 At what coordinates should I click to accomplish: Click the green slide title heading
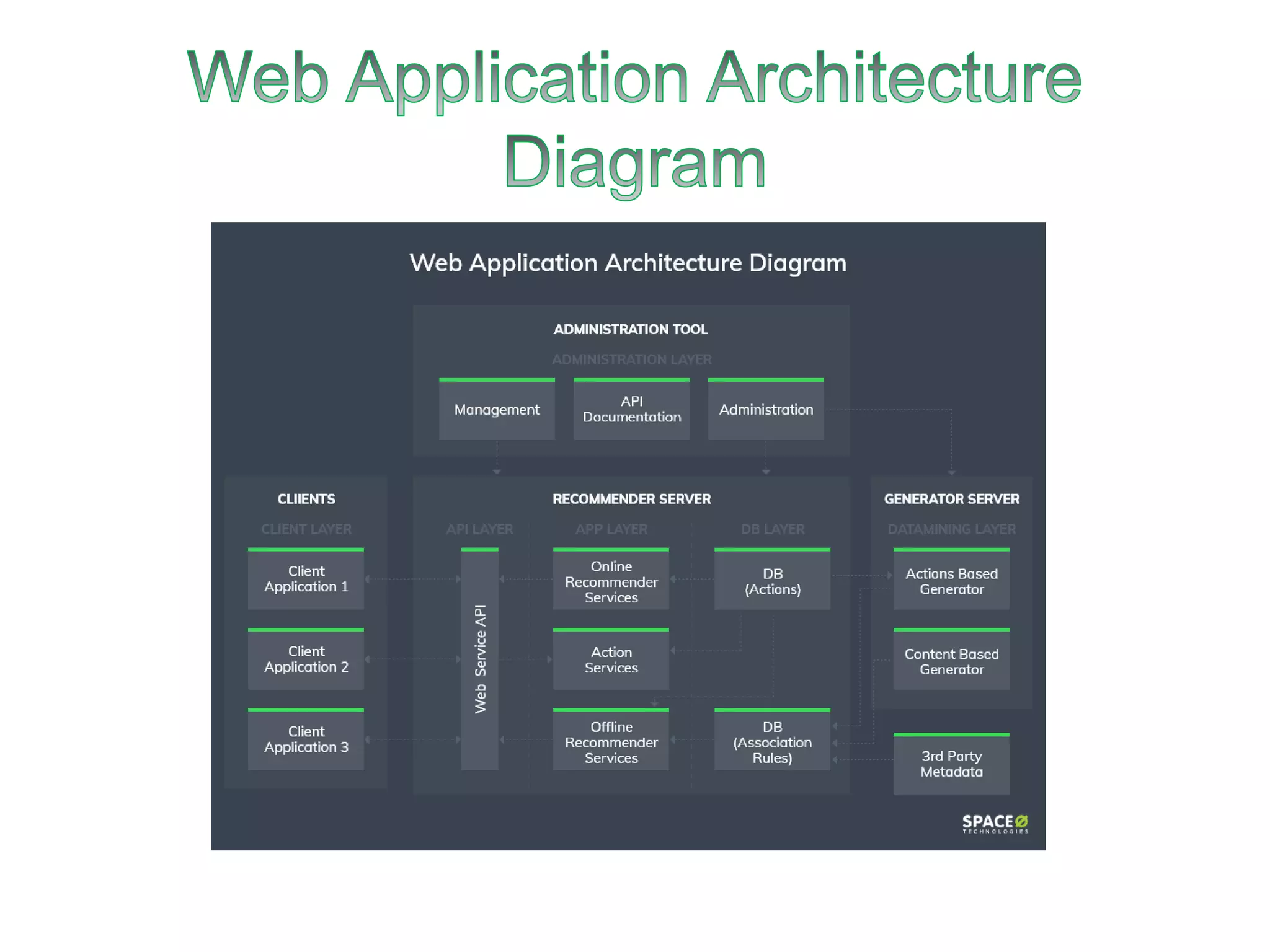click(x=634, y=118)
